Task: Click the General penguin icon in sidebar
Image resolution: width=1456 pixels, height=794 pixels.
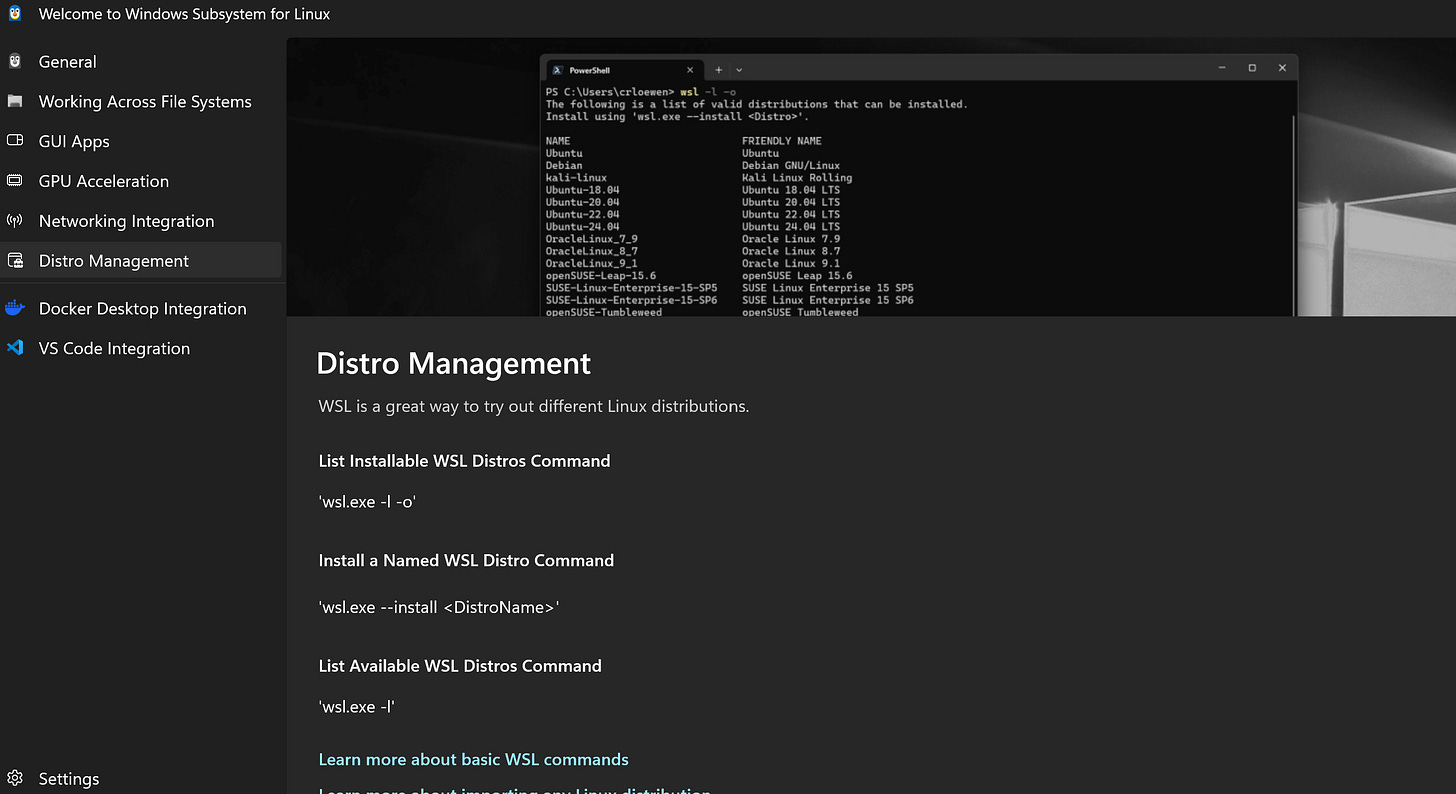Action: 15,61
